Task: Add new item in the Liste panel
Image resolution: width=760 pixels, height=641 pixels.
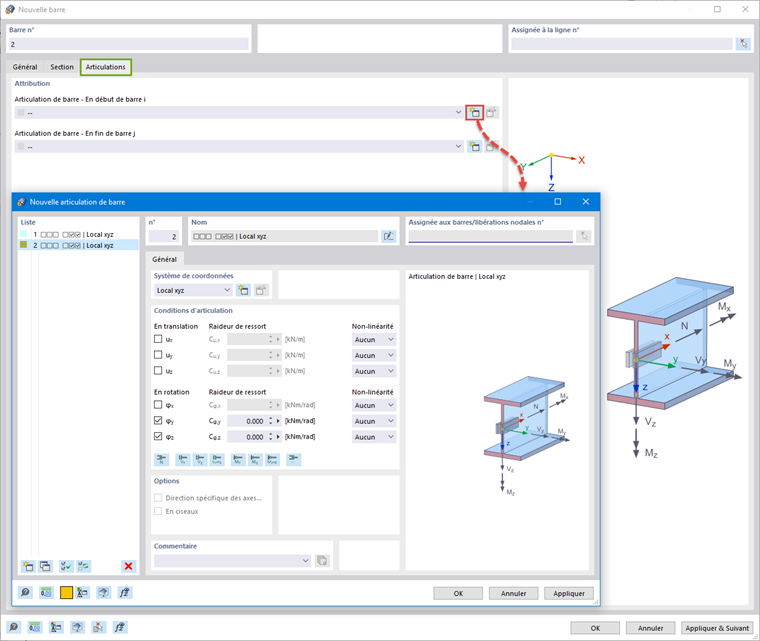Action: (x=28, y=566)
